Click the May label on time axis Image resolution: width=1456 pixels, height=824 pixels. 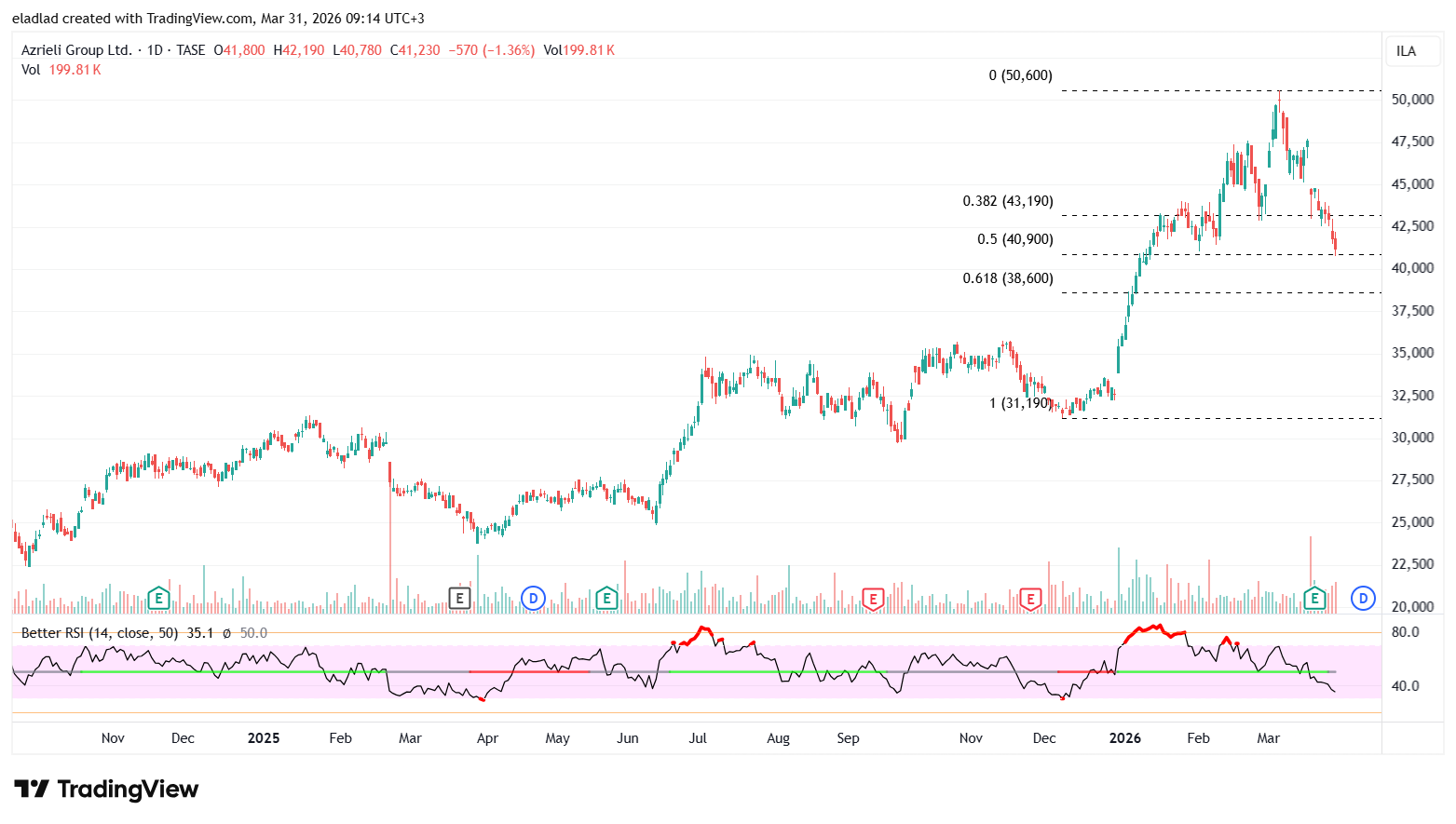[x=557, y=738]
